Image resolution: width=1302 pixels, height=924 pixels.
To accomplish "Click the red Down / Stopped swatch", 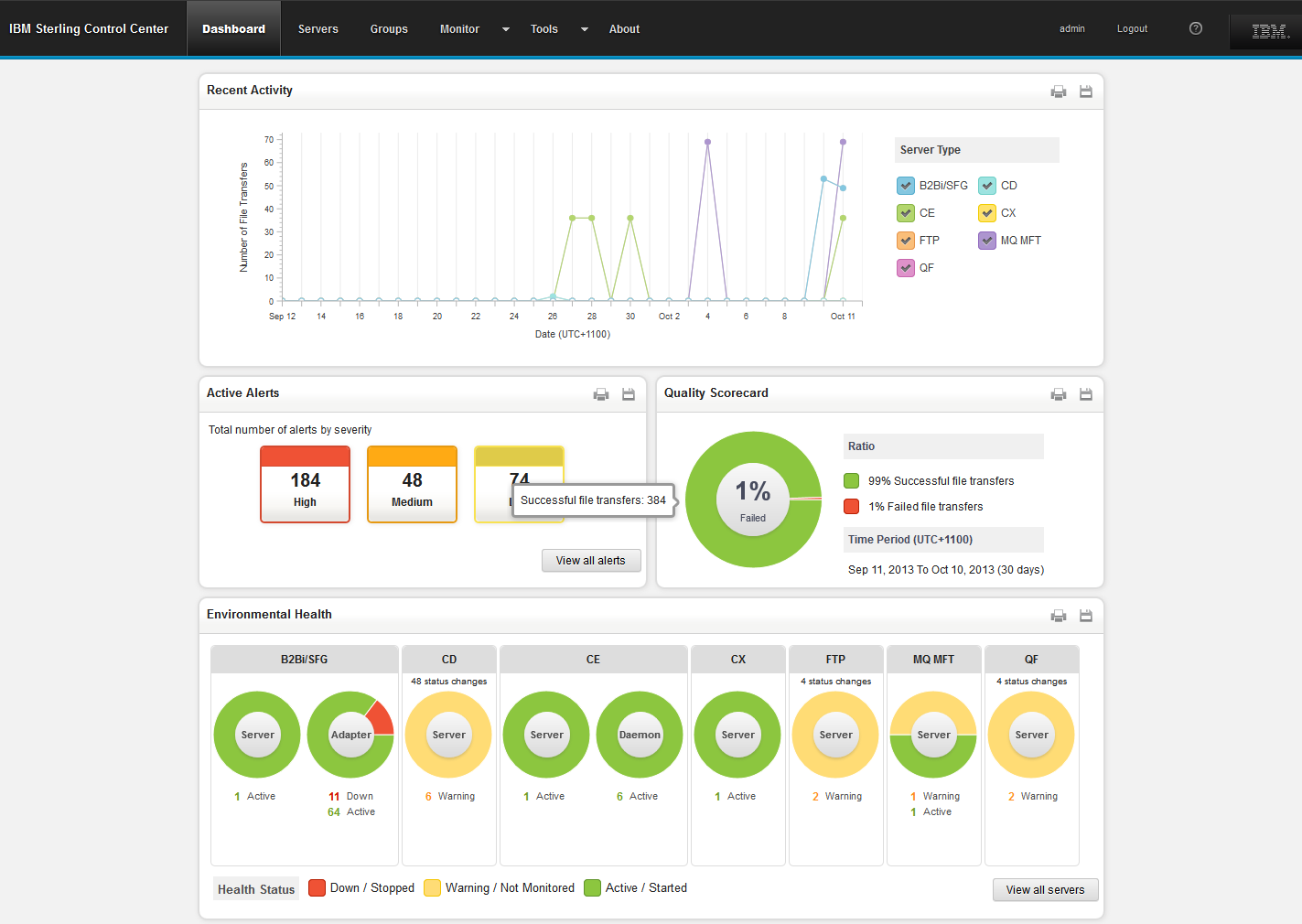I will [317, 888].
